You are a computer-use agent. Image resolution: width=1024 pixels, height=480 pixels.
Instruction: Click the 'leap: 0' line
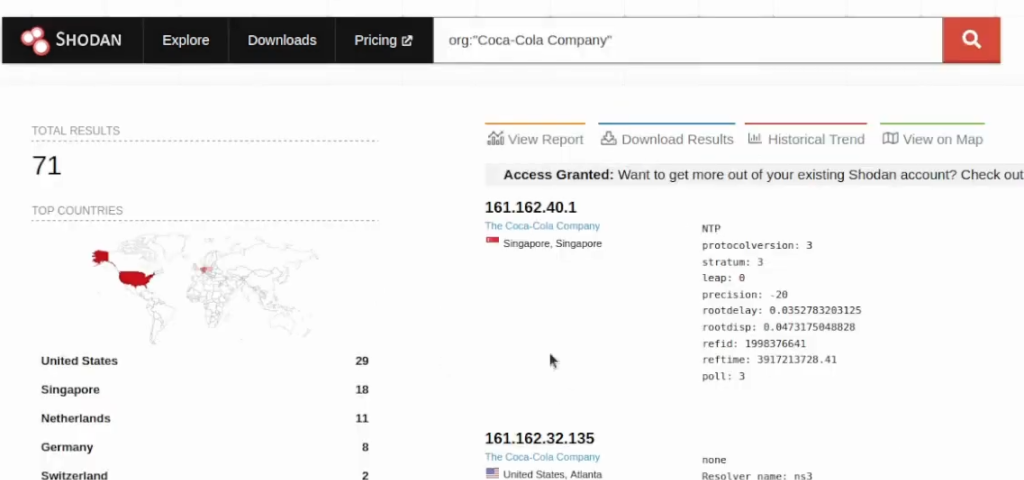(x=723, y=278)
